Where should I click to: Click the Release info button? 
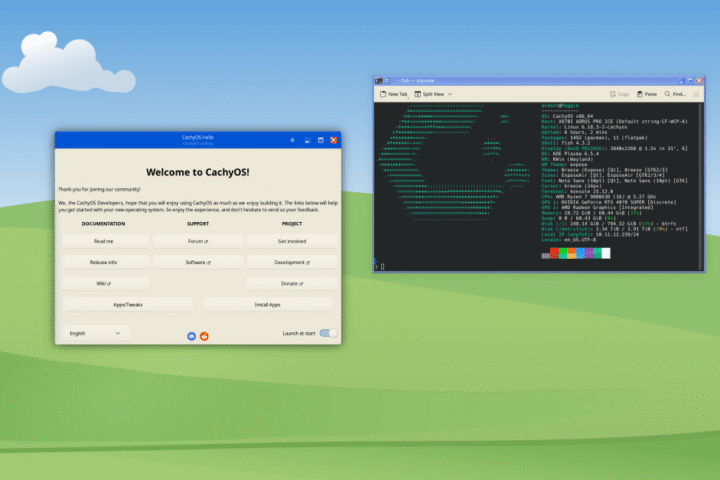[x=103, y=262]
